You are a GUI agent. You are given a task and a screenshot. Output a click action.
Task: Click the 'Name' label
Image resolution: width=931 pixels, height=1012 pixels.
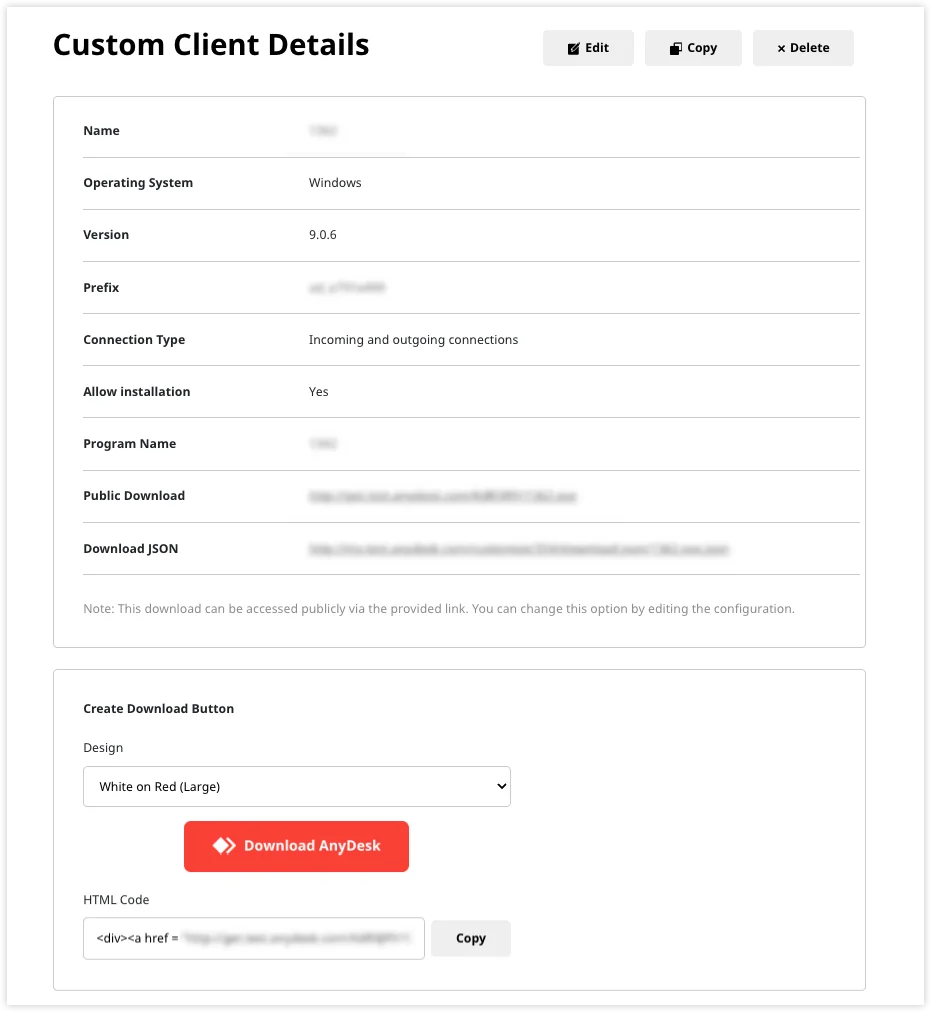click(x=101, y=131)
